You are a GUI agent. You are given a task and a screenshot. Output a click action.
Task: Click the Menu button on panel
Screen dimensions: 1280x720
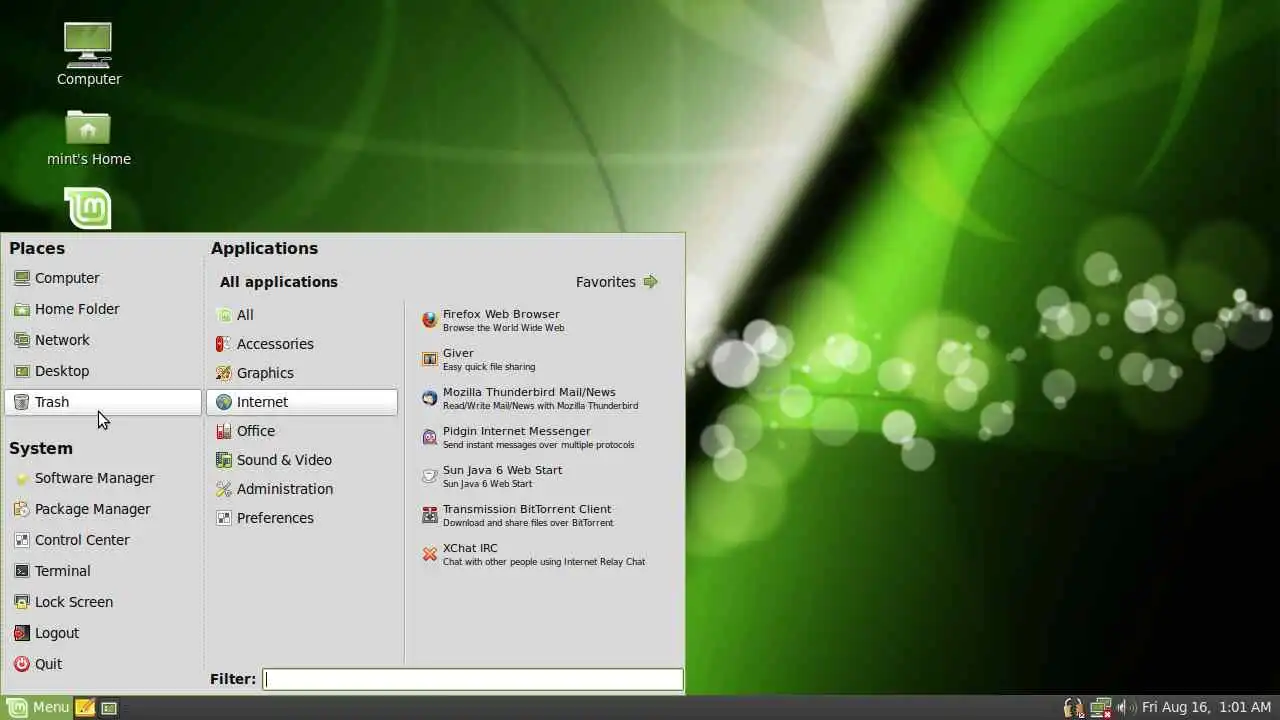38,708
